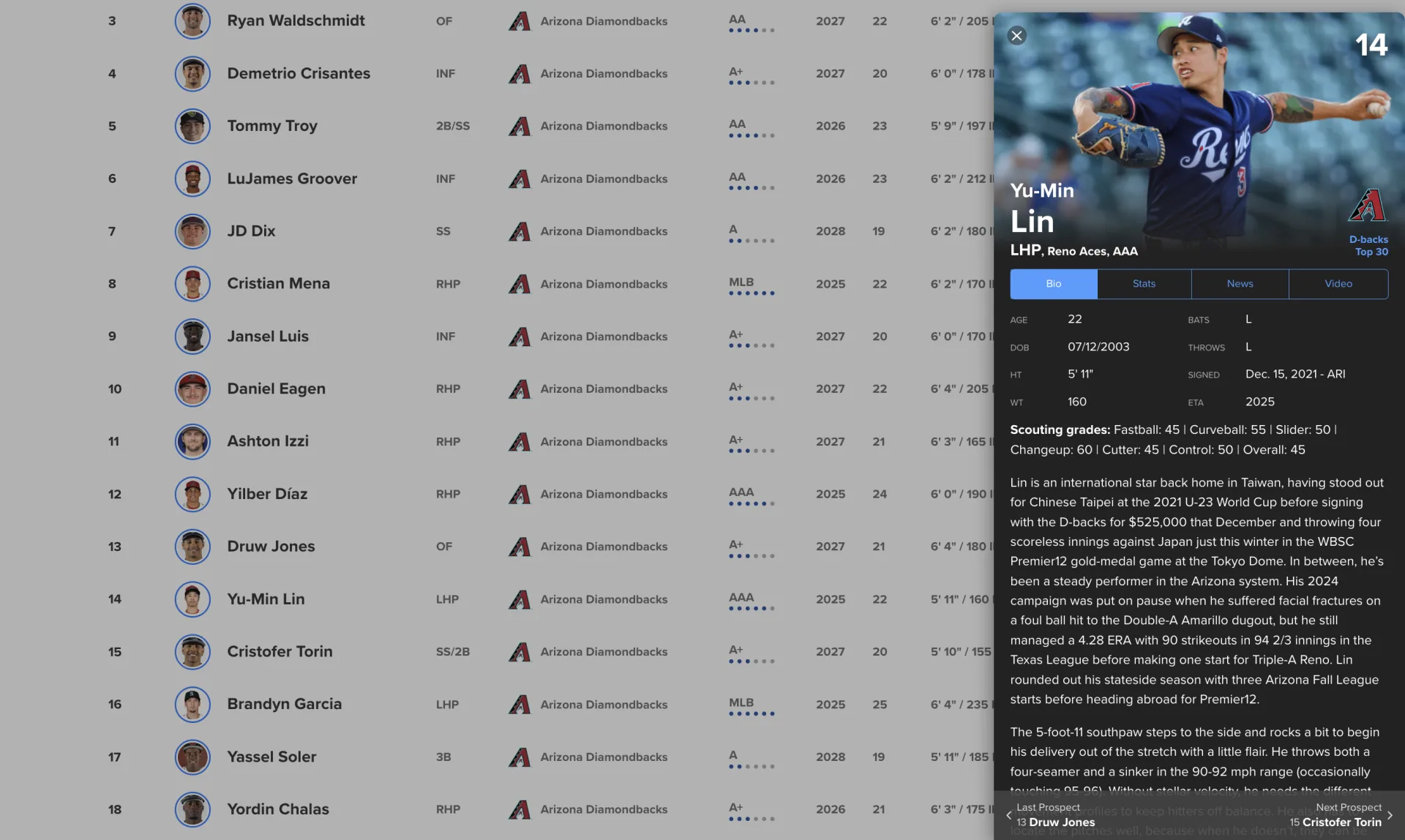The height and width of the screenshot is (840, 1405).
Task: Click JD Dix's level dots indicator
Action: tap(751, 241)
